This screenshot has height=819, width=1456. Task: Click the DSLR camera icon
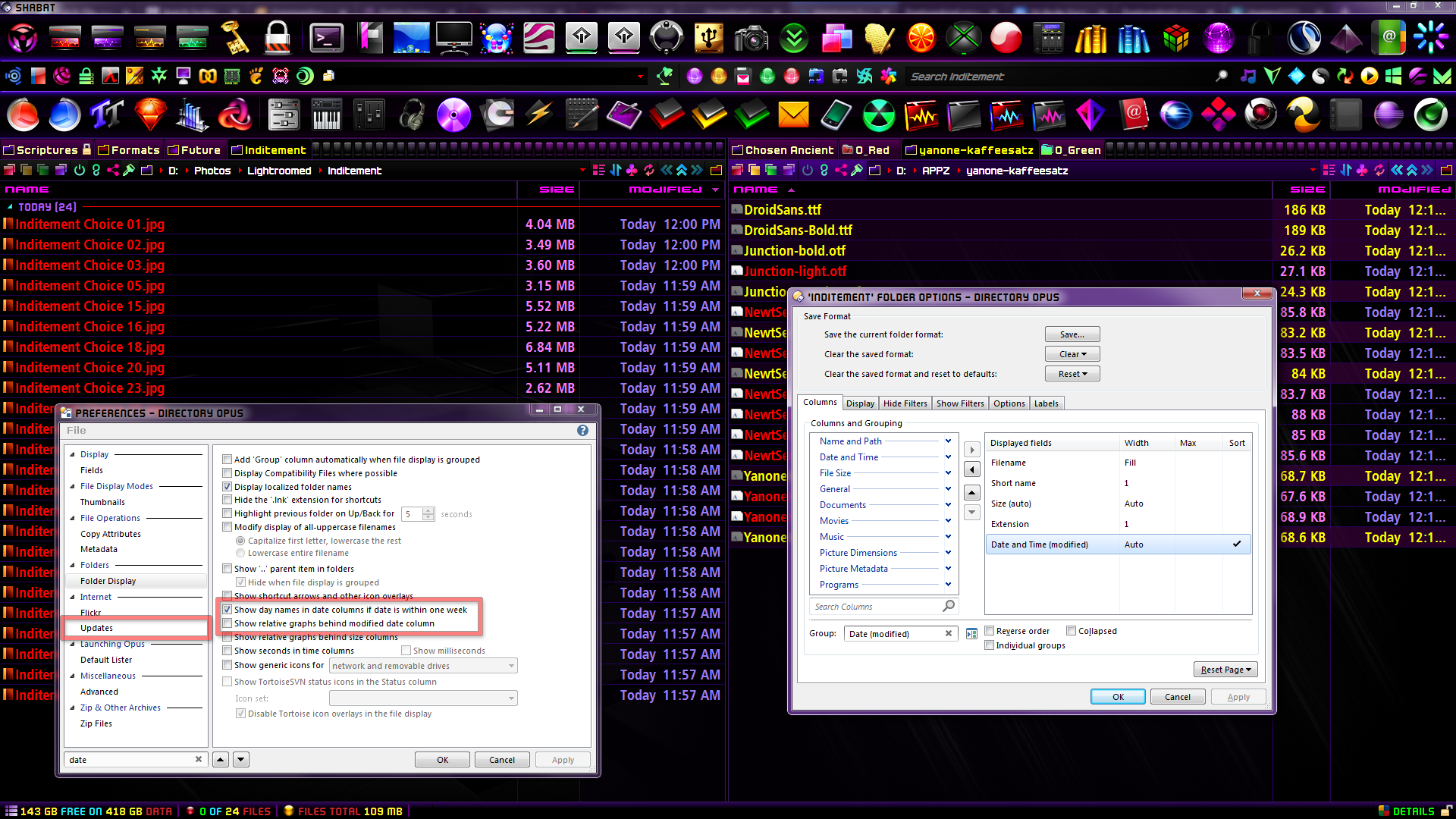[x=751, y=37]
